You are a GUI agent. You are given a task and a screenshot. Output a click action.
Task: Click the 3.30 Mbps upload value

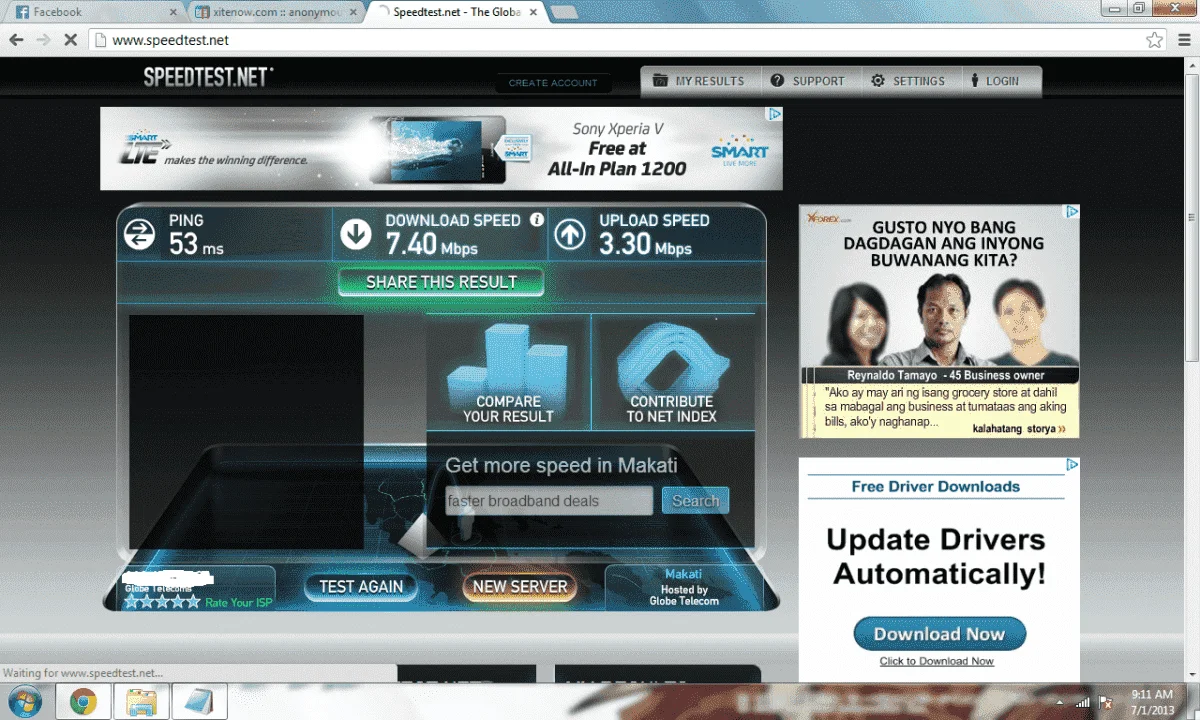[645, 243]
